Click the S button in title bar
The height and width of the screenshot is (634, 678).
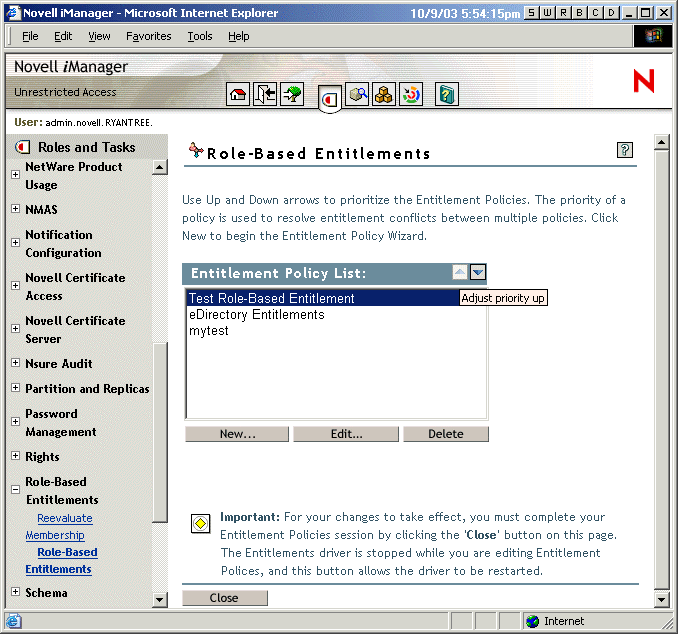click(x=531, y=13)
